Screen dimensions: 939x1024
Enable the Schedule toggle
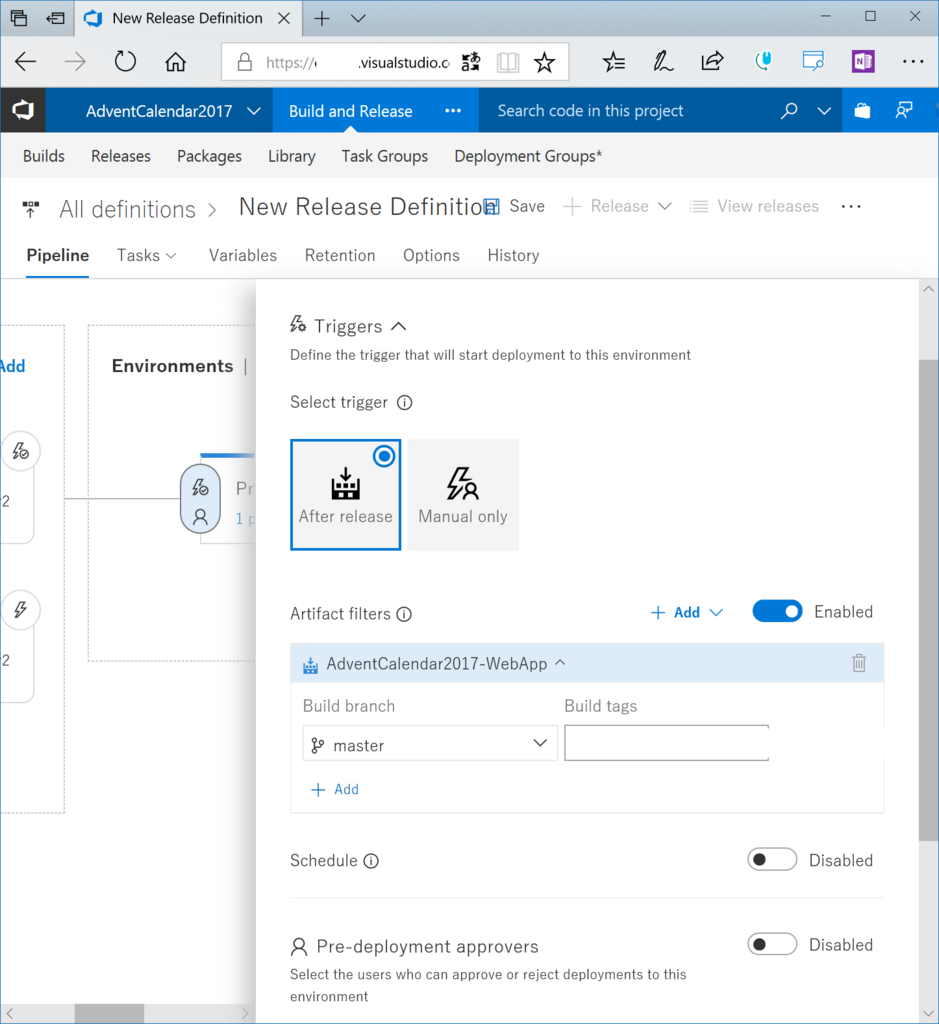[772, 859]
